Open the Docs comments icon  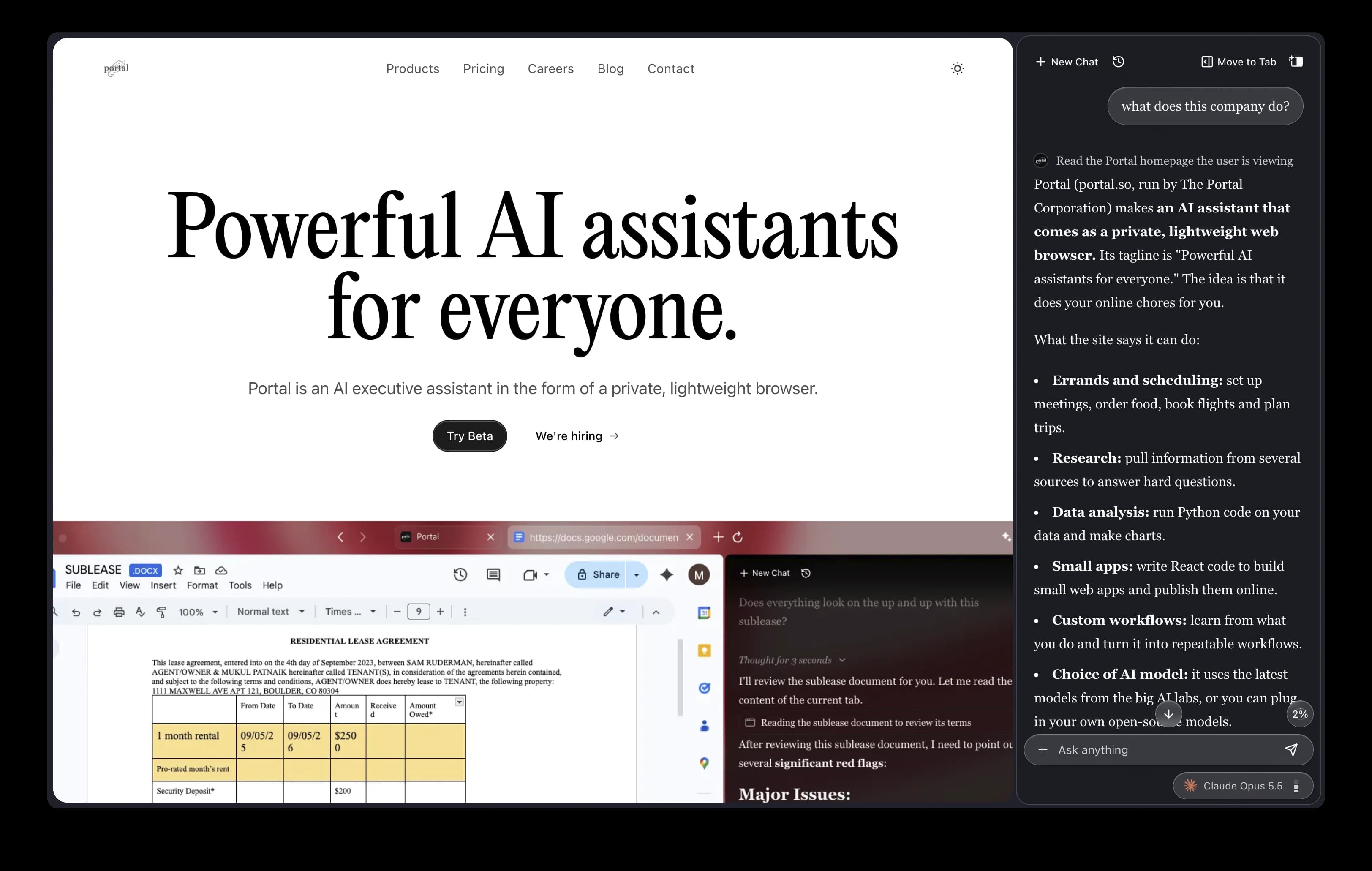493,575
